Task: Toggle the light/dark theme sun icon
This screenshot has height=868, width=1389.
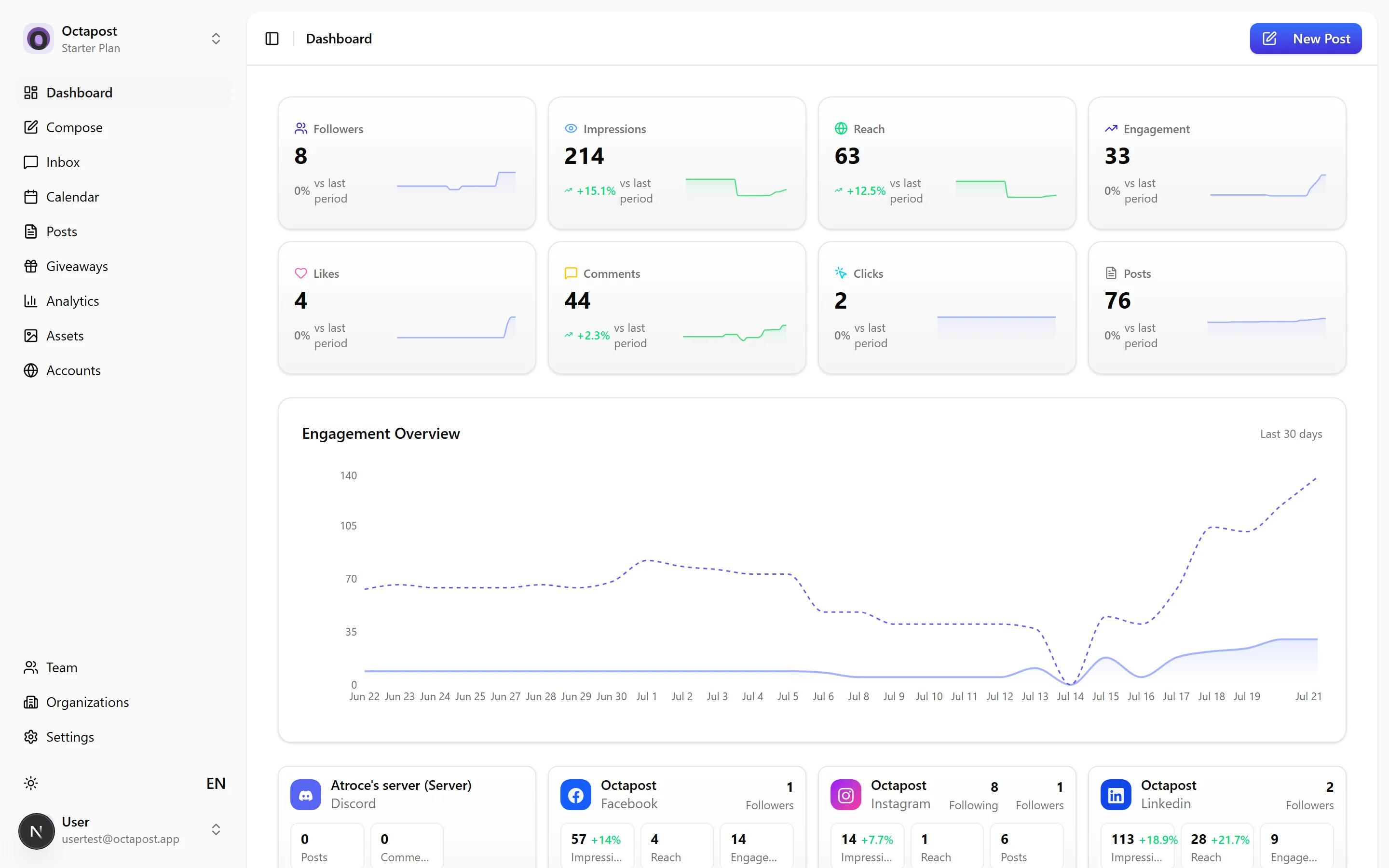Action: (x=31, y=783)
